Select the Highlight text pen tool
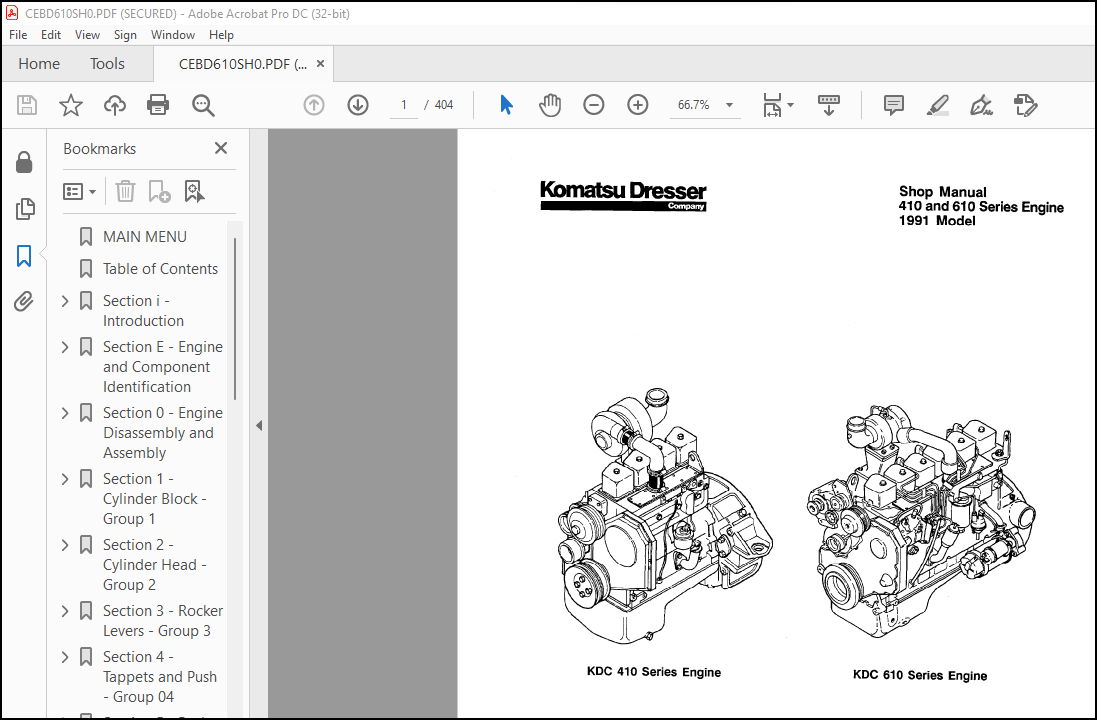 (x=937, y=105)
